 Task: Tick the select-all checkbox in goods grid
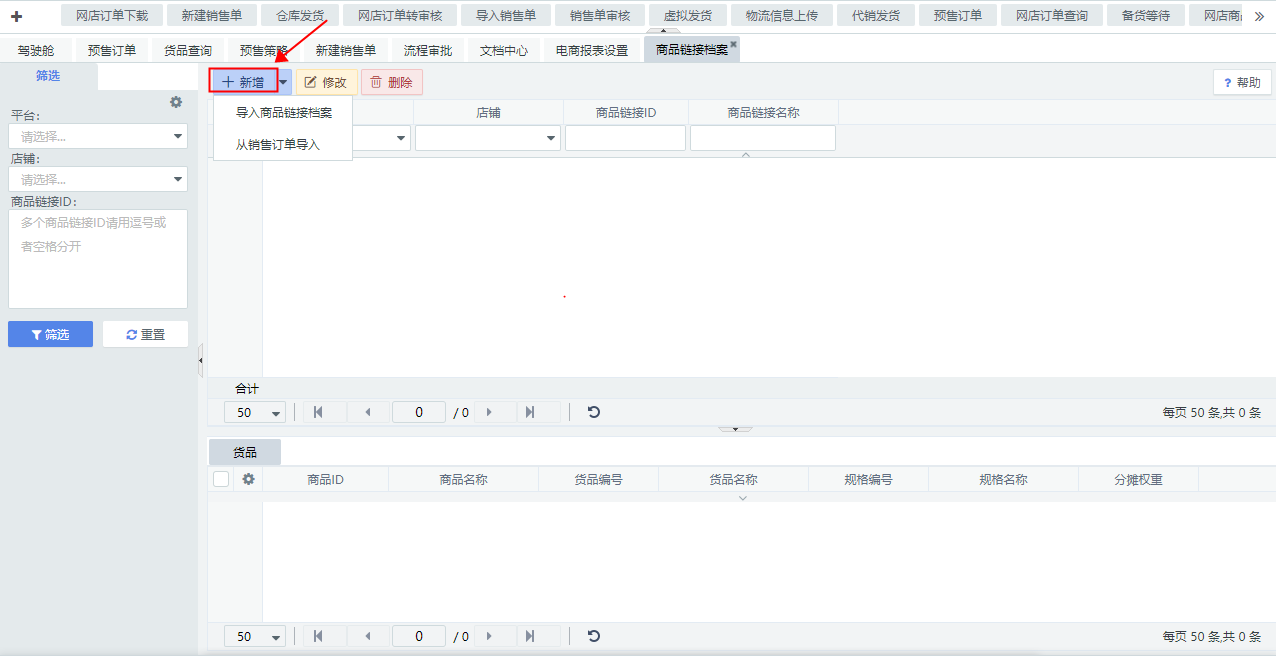[221, 479]
